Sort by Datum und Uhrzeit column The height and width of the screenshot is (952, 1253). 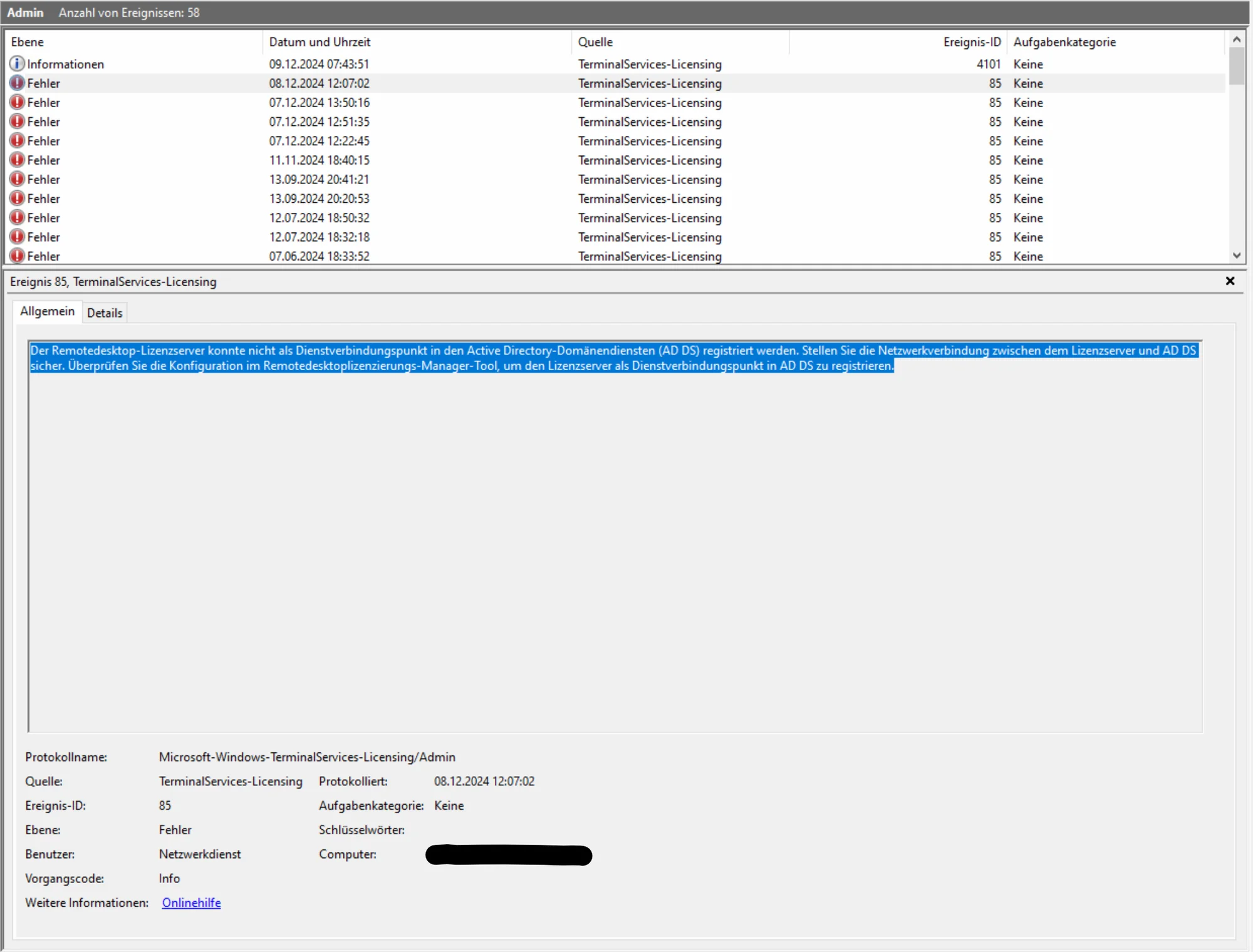[417, 42]
